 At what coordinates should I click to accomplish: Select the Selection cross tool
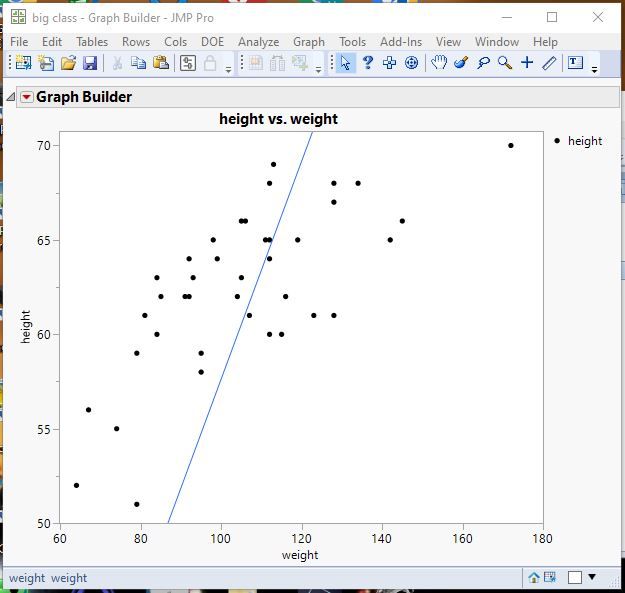[x=389, y=63]
